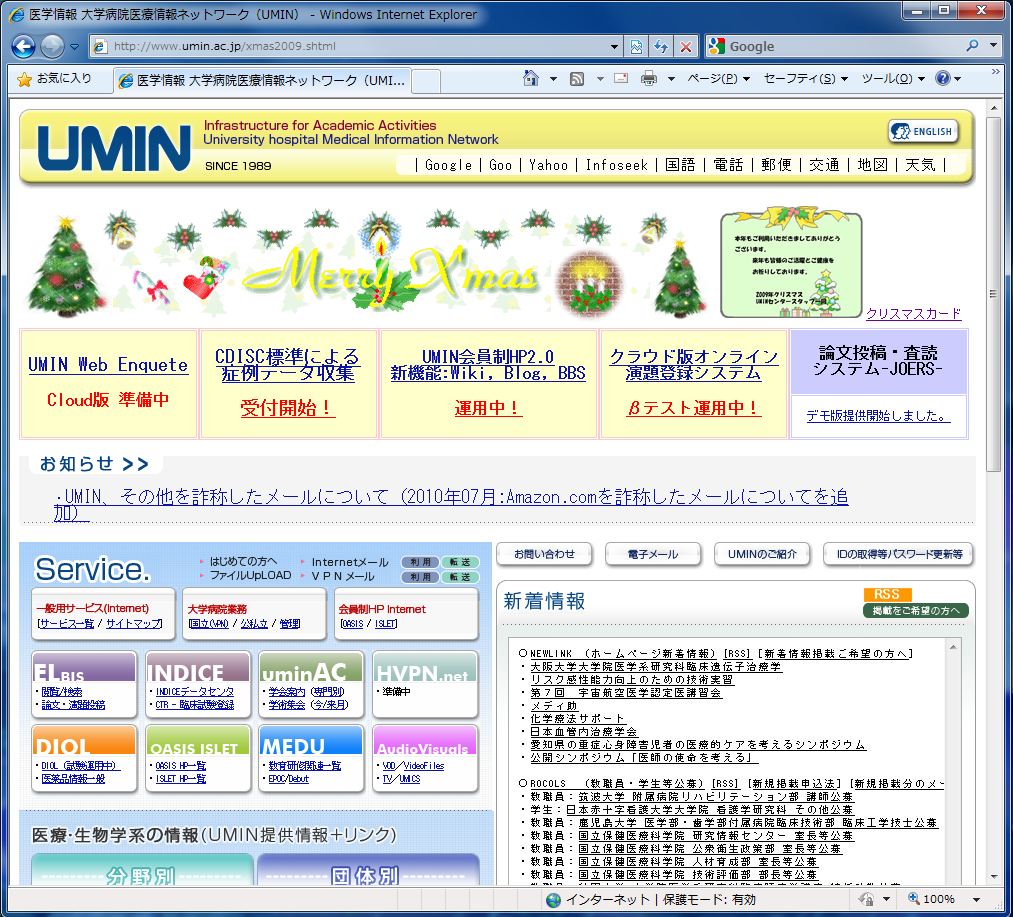Click the UMINのご紹介 button
Image resolution: width=1013 pixels, height=917 pixels.
762,554
